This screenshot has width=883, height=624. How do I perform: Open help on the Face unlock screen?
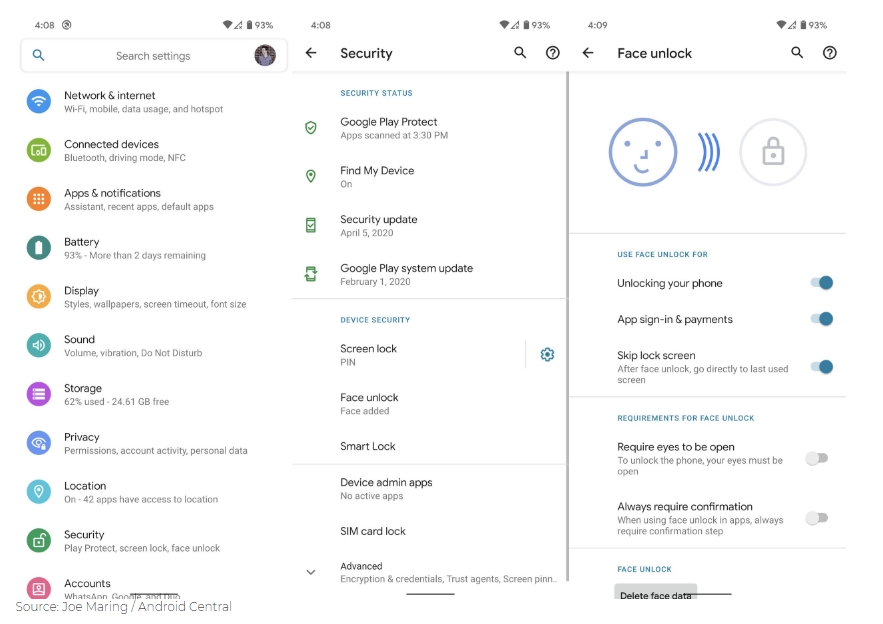(x=830, y=53)
